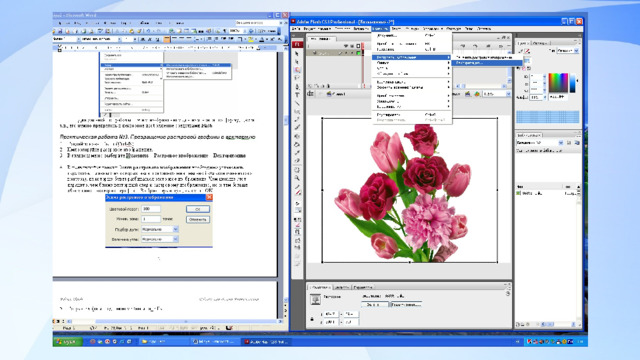Switch to Adobe Flash via its taskbar button
This screenshot has width=640, height=360.
pos(266,341)
